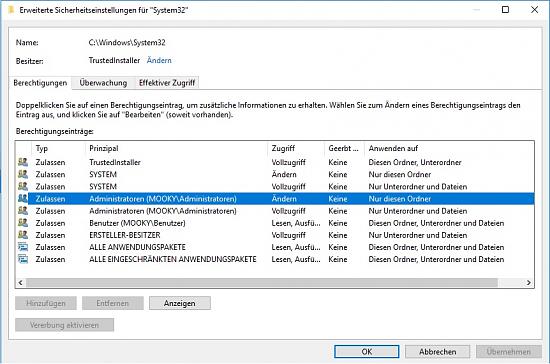
Task: Click the group icon of Benutzer (MOOKY\Benutzer) row
Action: tap(23, 223)
